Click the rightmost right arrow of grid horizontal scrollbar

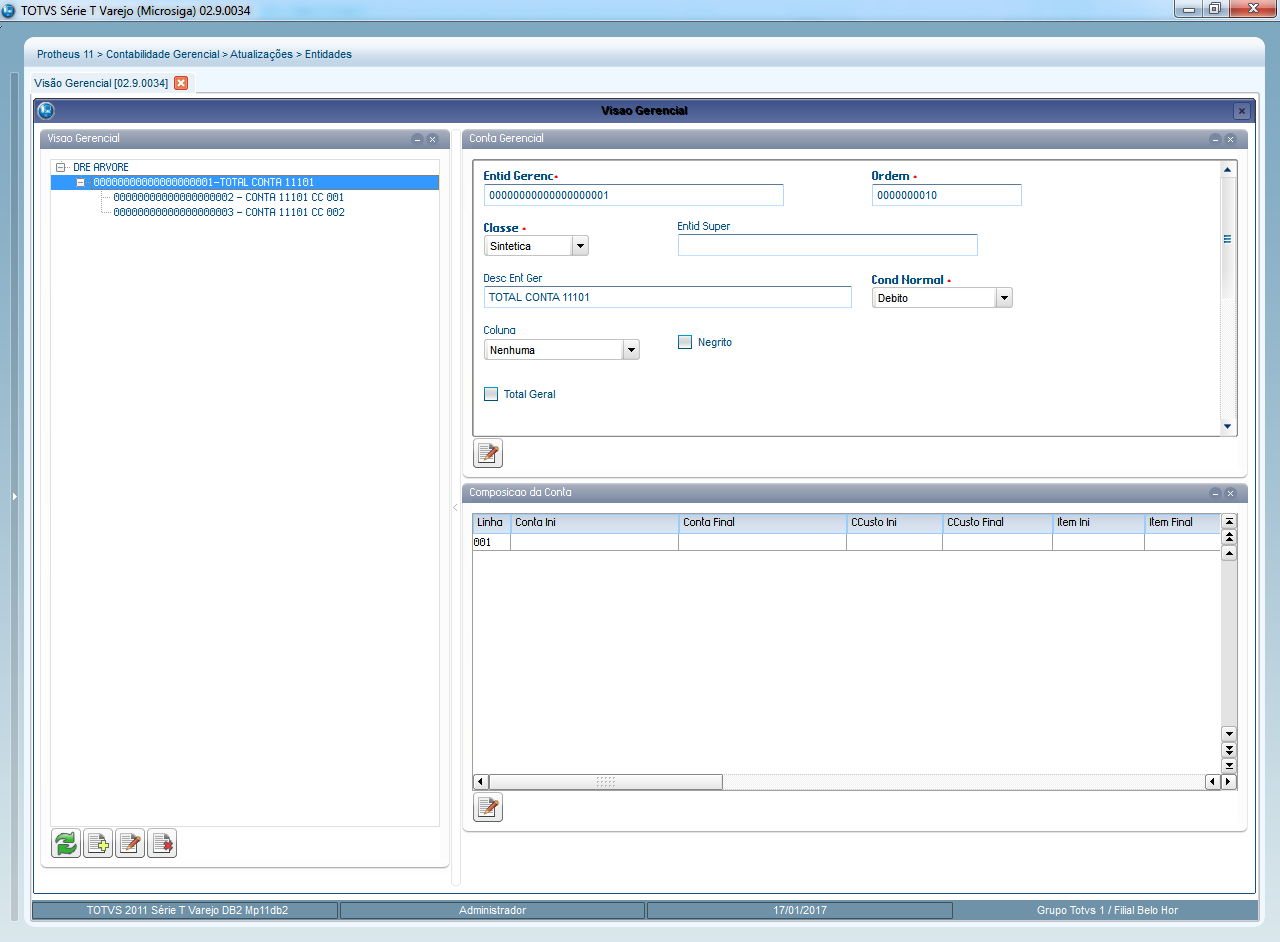pos(1229,782)
